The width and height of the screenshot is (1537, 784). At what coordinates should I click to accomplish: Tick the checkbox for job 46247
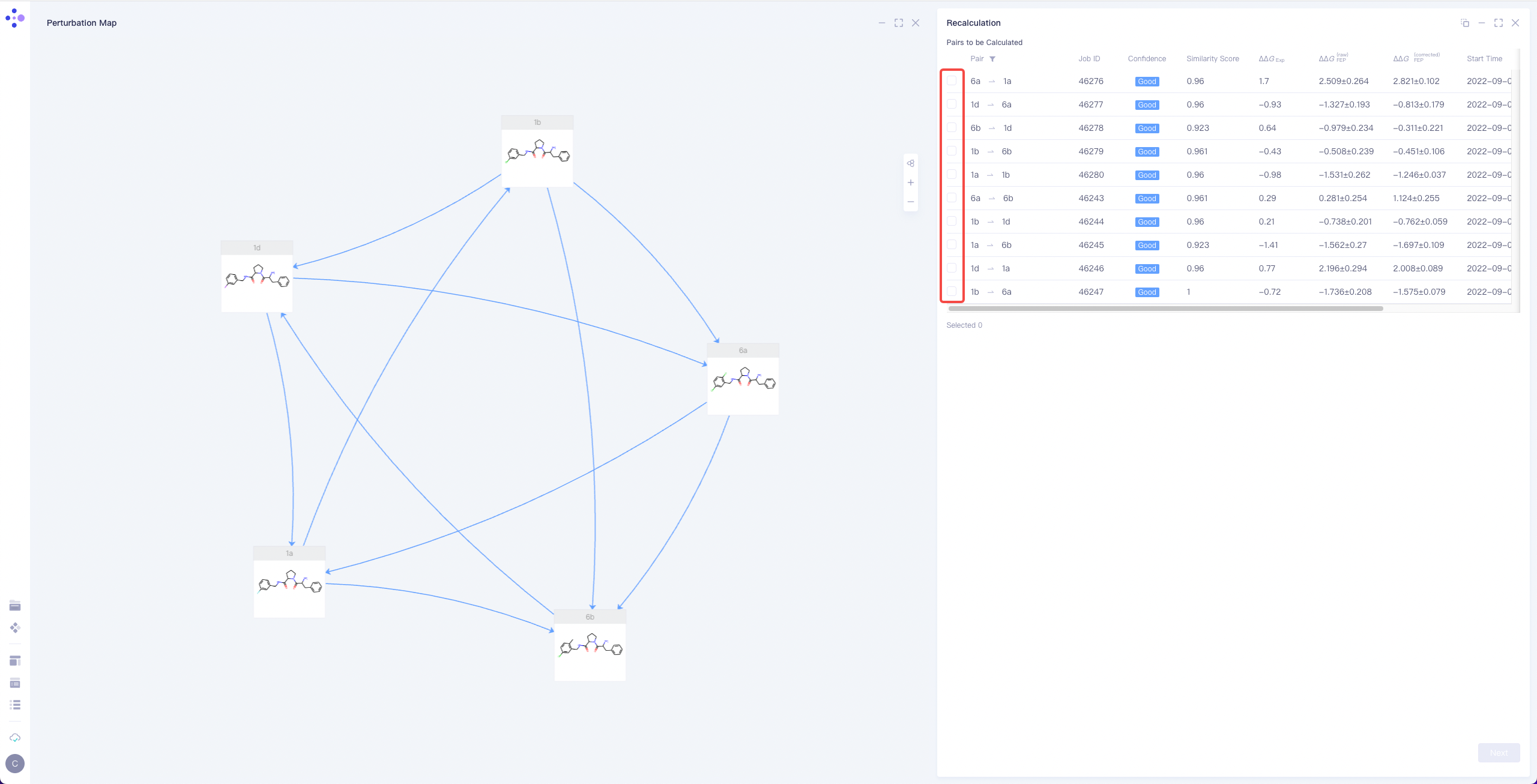952,291
